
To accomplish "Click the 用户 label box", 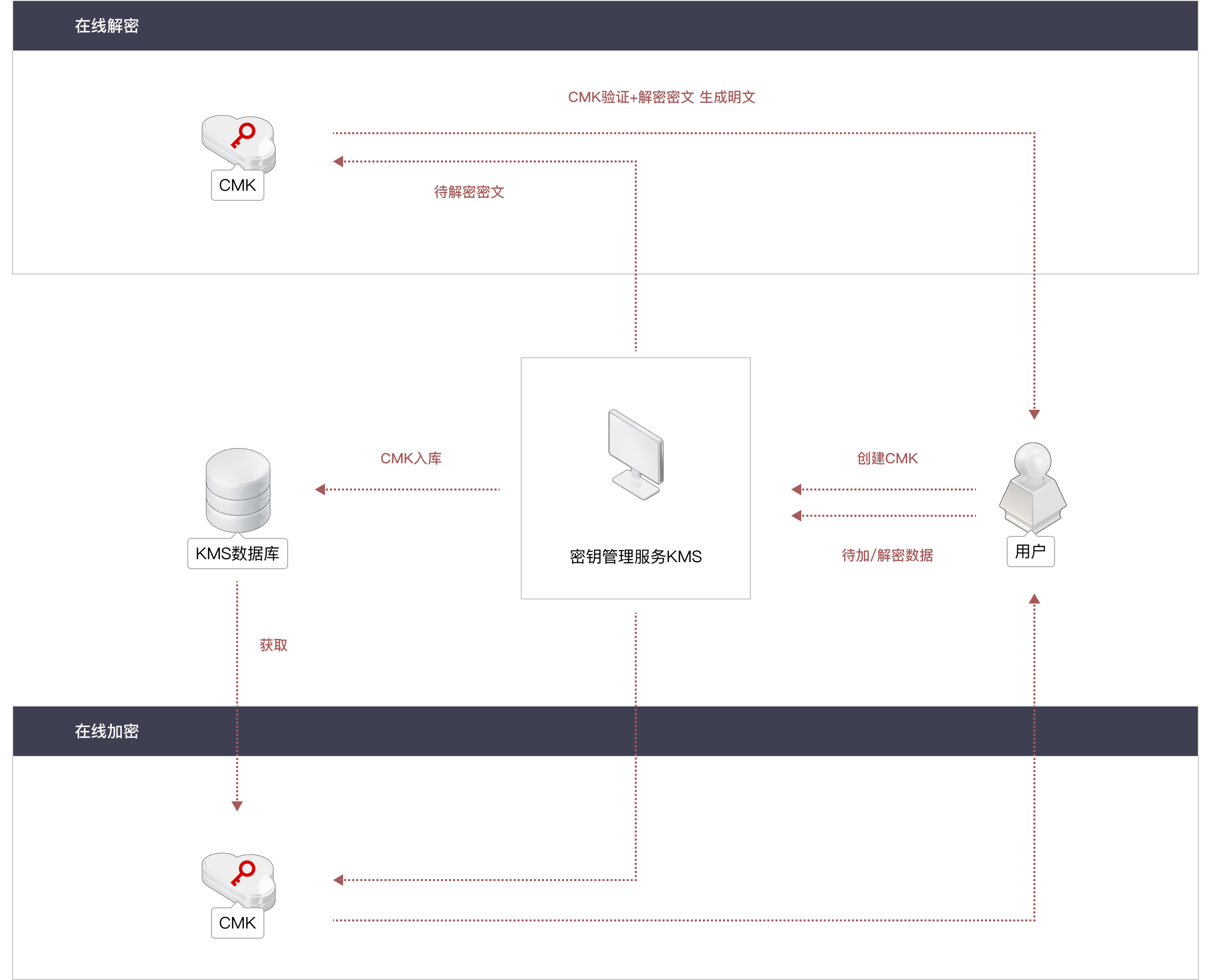I will click(1030, 552).
